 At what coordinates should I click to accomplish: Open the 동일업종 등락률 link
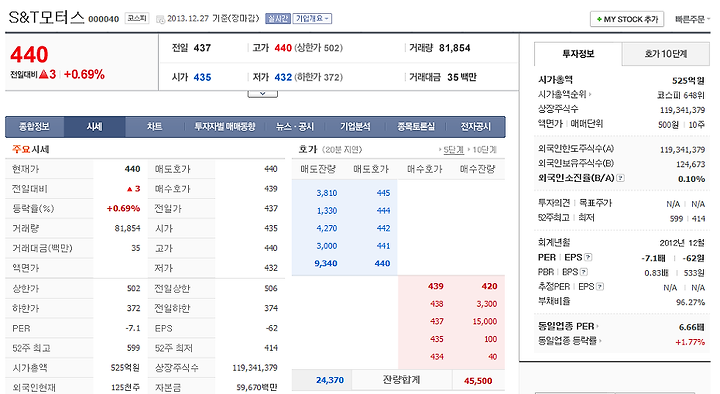click(x=569, y=341)
